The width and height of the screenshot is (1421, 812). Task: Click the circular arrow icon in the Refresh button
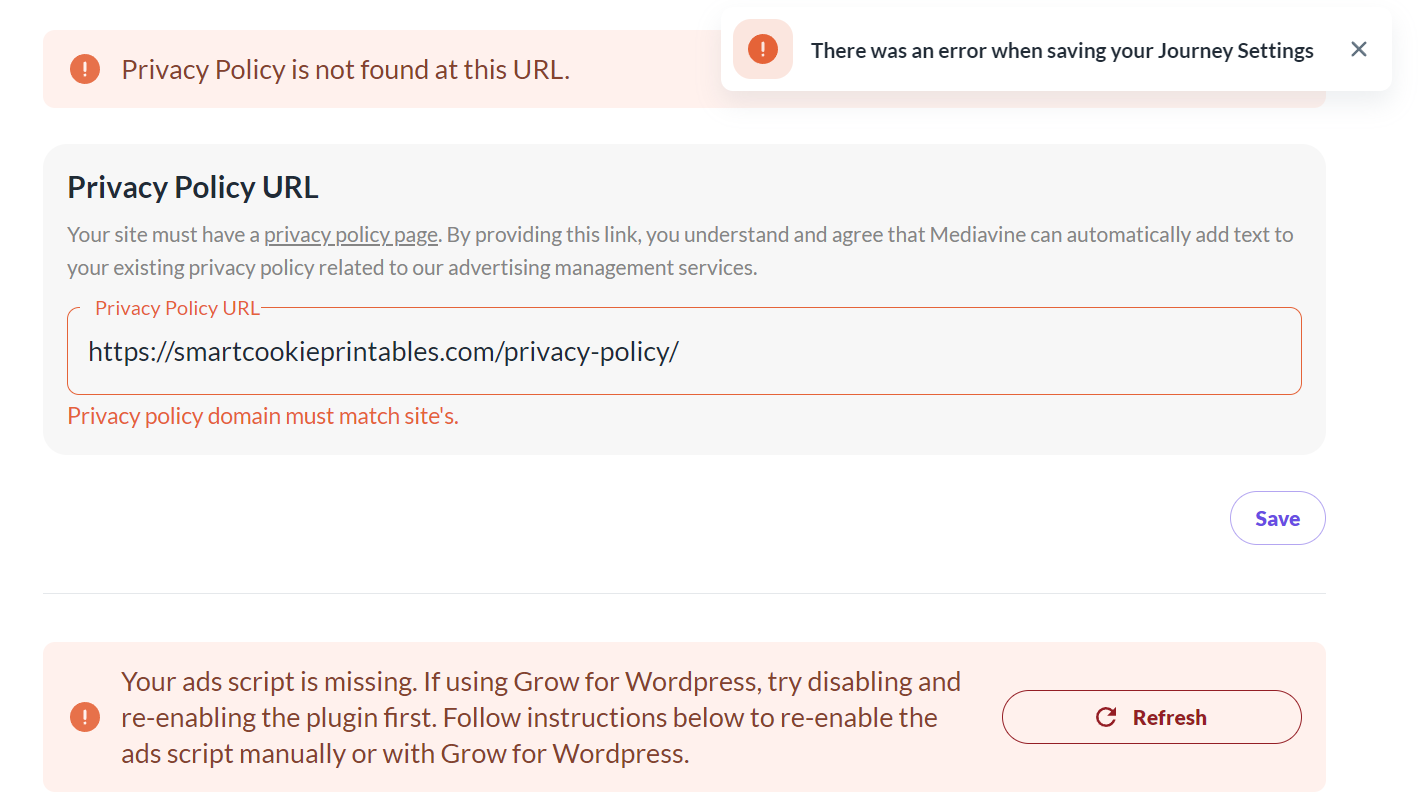[x=1106, y=717]
